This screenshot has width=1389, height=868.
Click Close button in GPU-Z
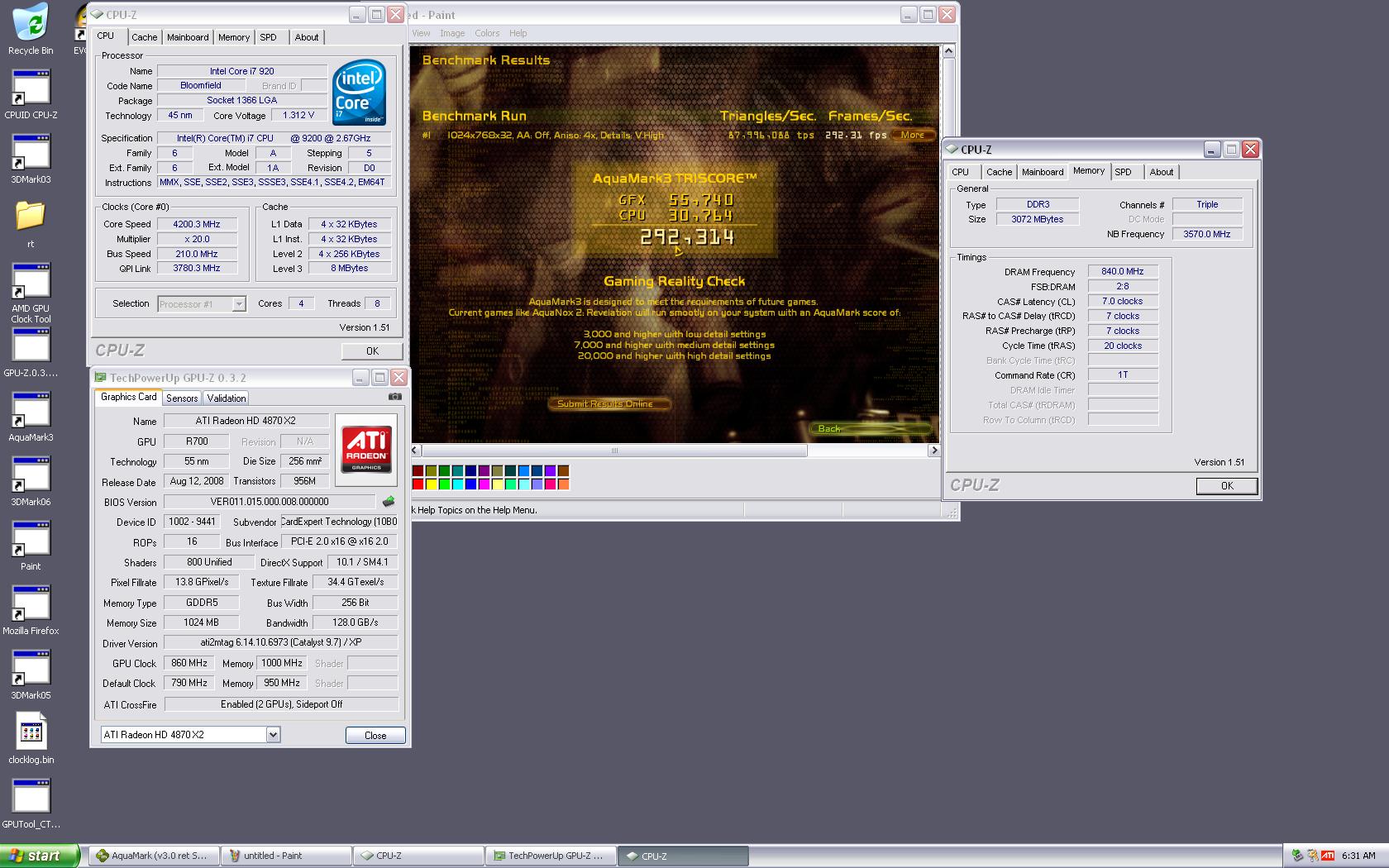tap(375, 735)
